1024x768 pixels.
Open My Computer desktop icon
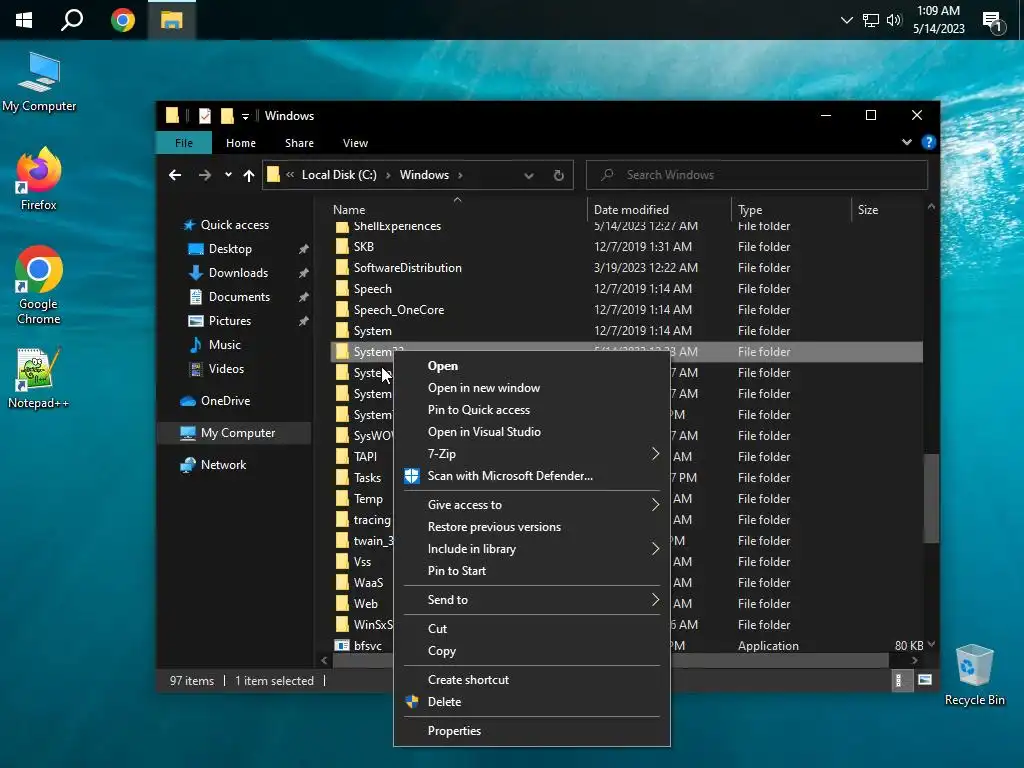tap(39, 82)
